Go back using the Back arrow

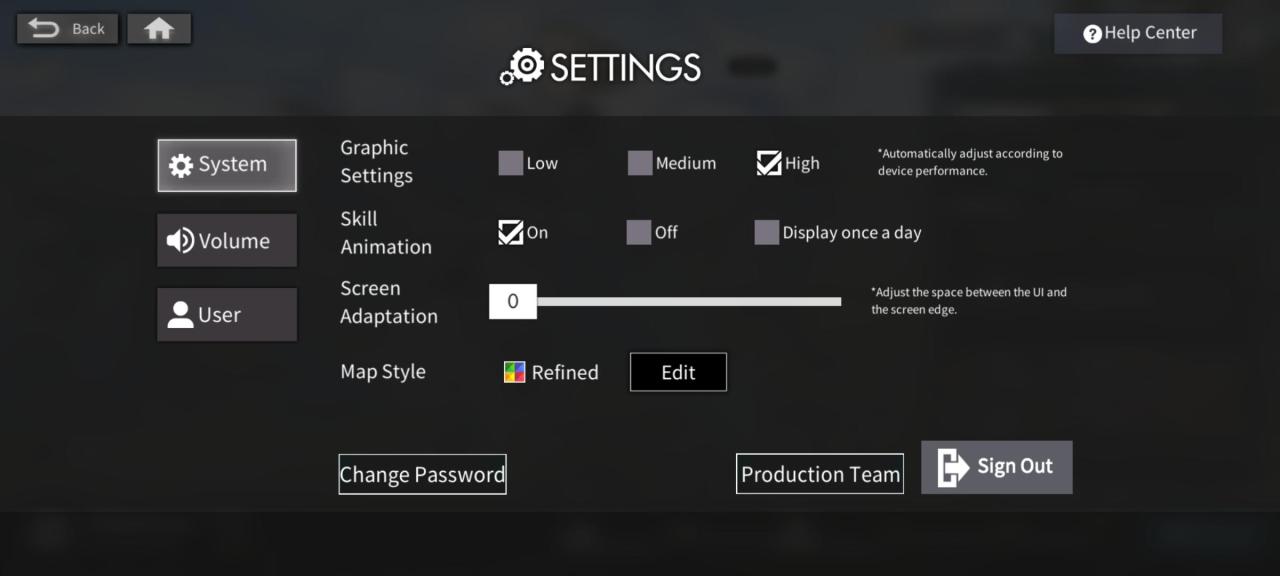pos(46,28)
